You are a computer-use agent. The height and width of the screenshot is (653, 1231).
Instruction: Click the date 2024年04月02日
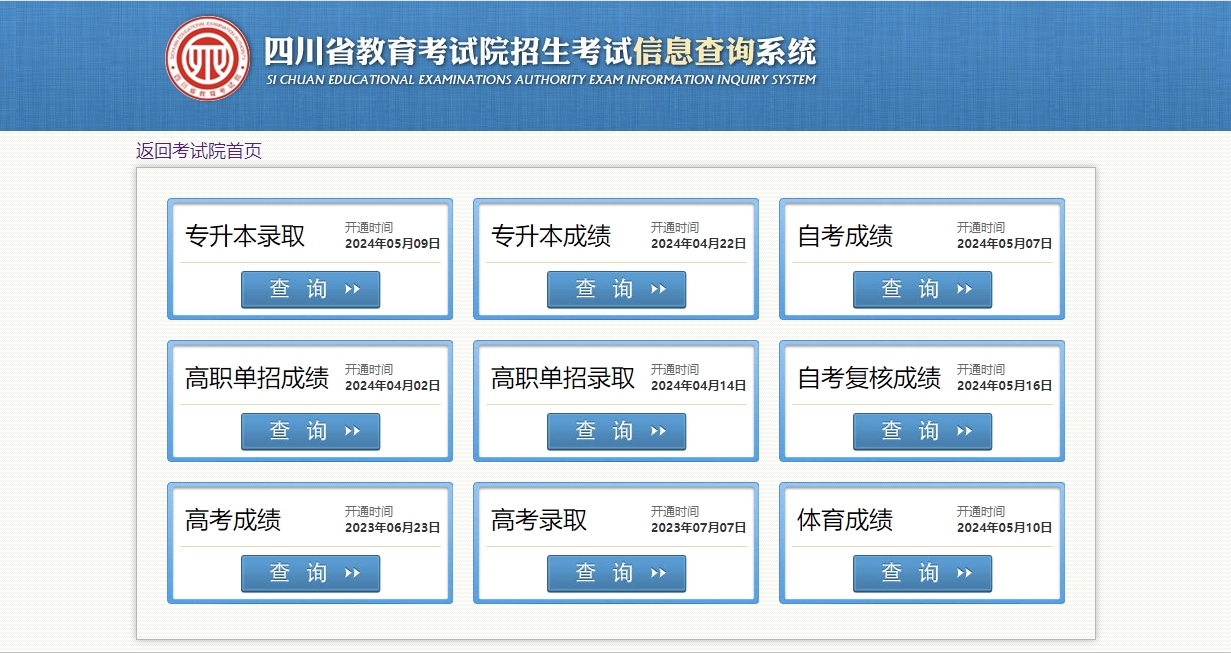coord(393,386)
